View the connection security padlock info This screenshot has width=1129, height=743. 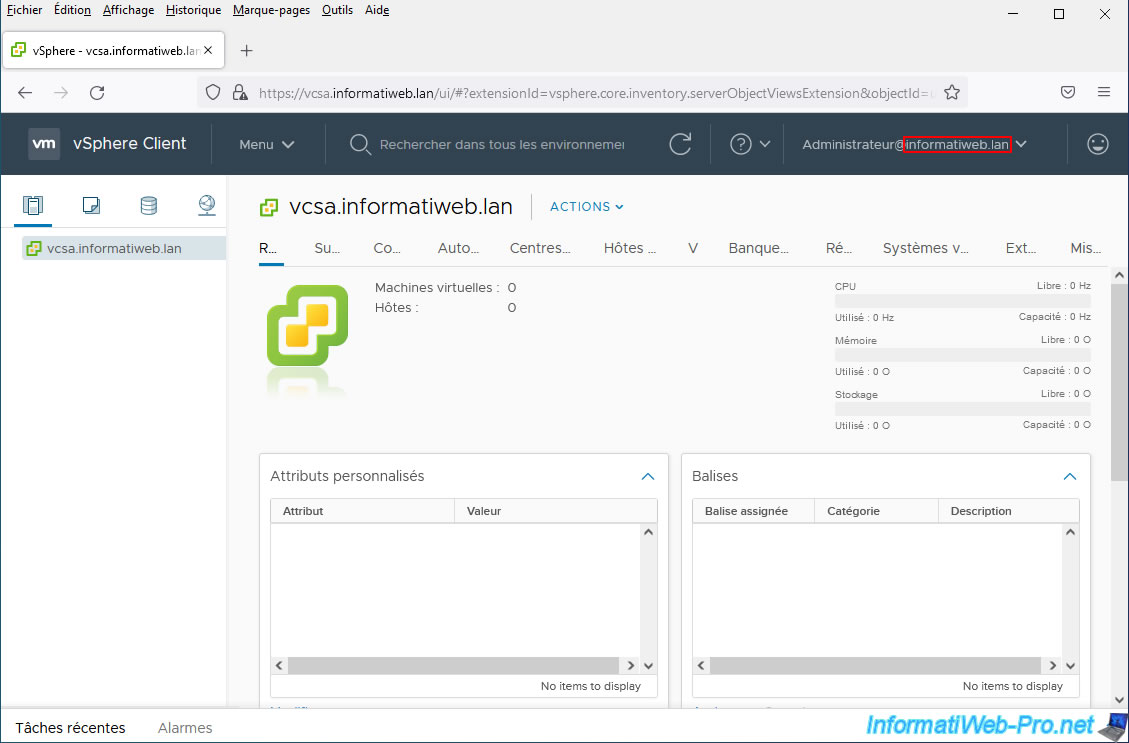coord(240,92)
